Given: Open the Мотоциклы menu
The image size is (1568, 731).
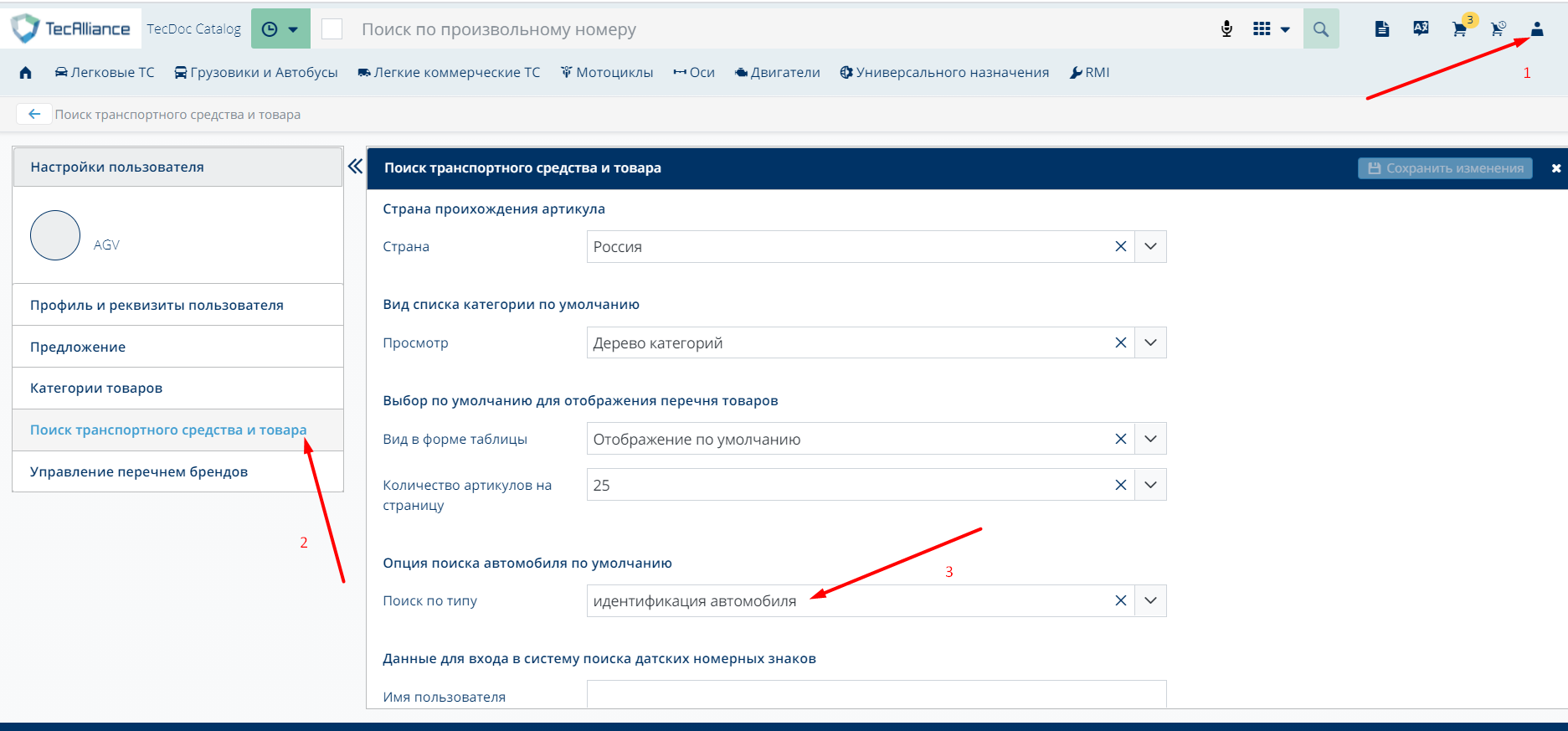Looking at the screenshot, I should tap(607, 73).
